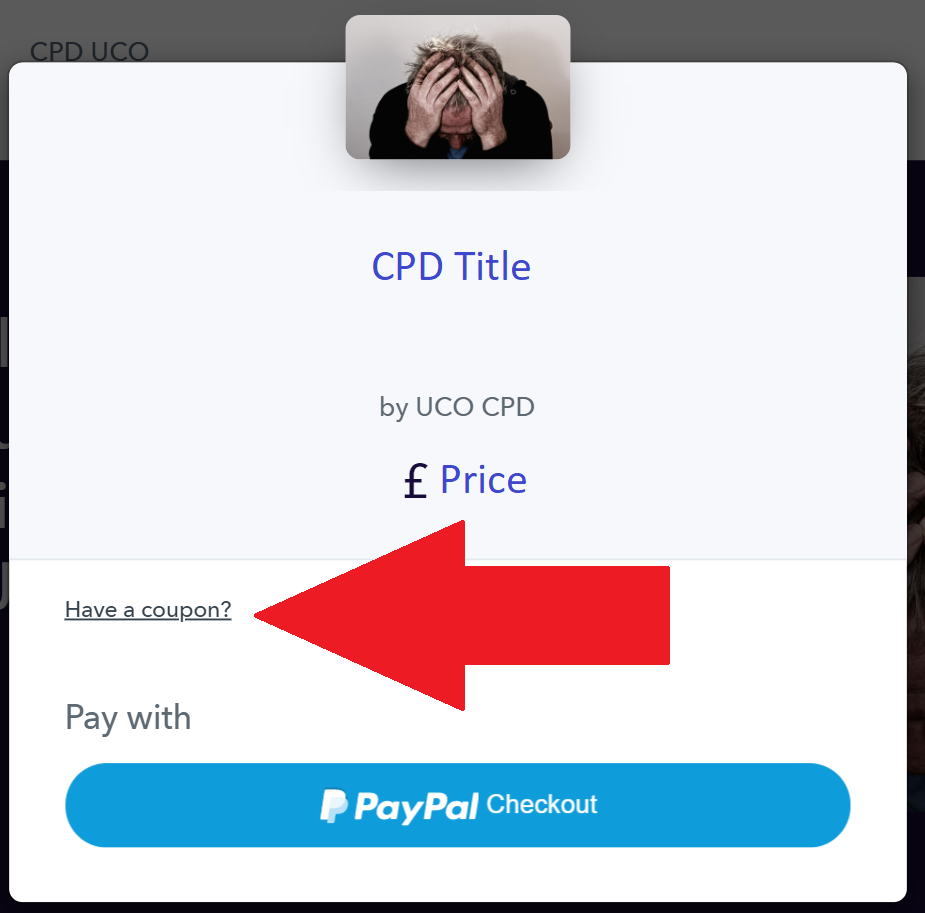This screenshot has height=913, width=925.
Task: Click the red arrow pointing at coupon
Action: pos(462,615)
